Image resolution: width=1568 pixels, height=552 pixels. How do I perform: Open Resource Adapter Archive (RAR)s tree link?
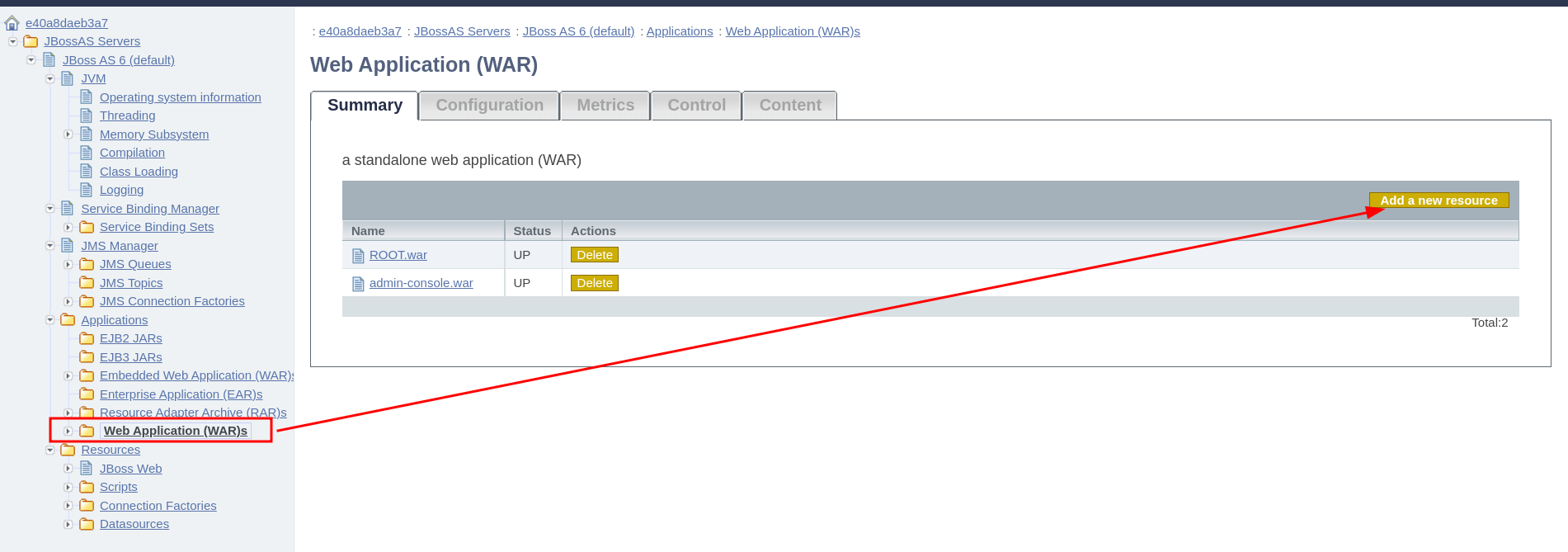[193, 413]
